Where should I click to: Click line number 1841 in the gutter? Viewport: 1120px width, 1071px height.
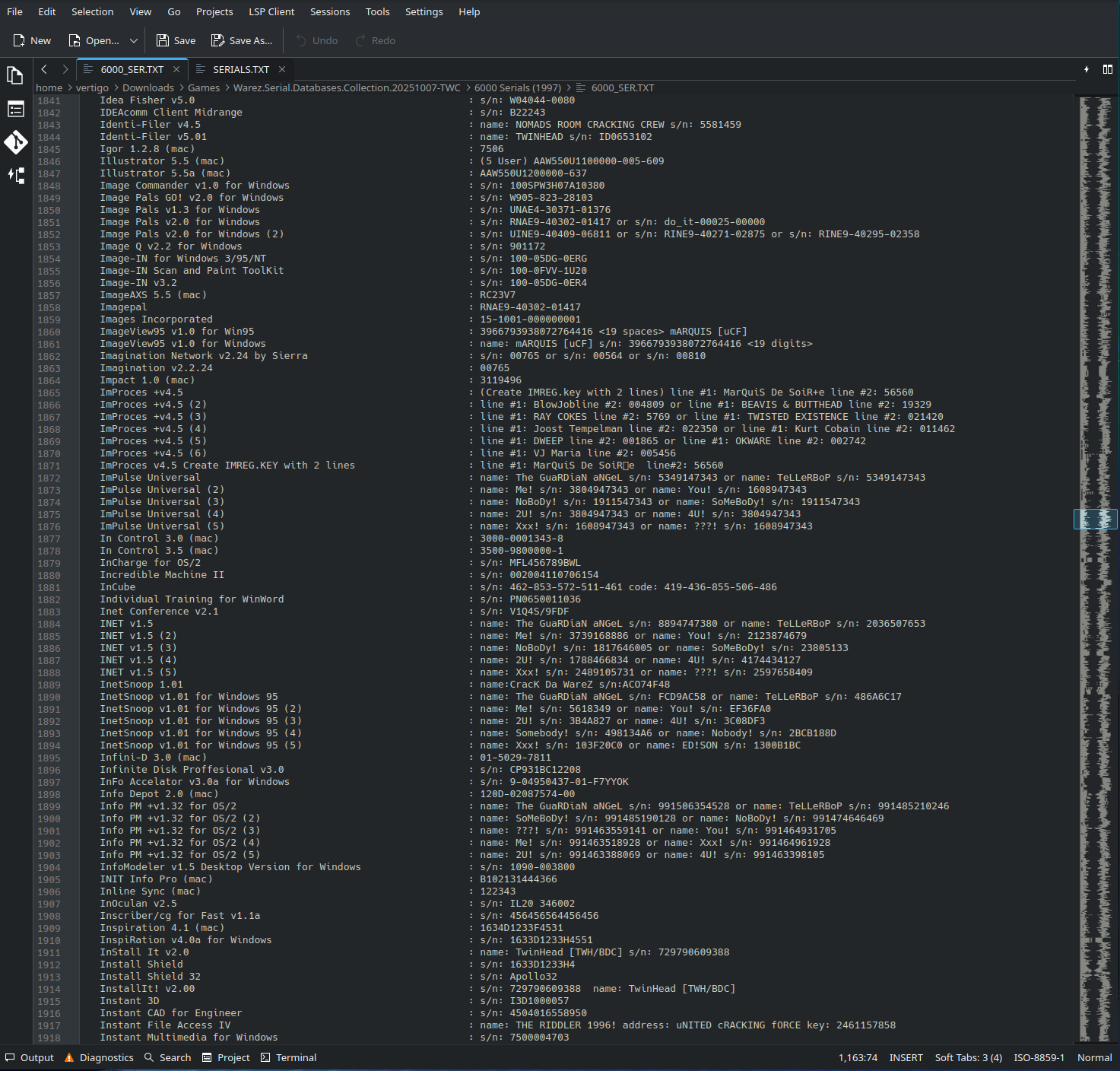click(49, 100)
